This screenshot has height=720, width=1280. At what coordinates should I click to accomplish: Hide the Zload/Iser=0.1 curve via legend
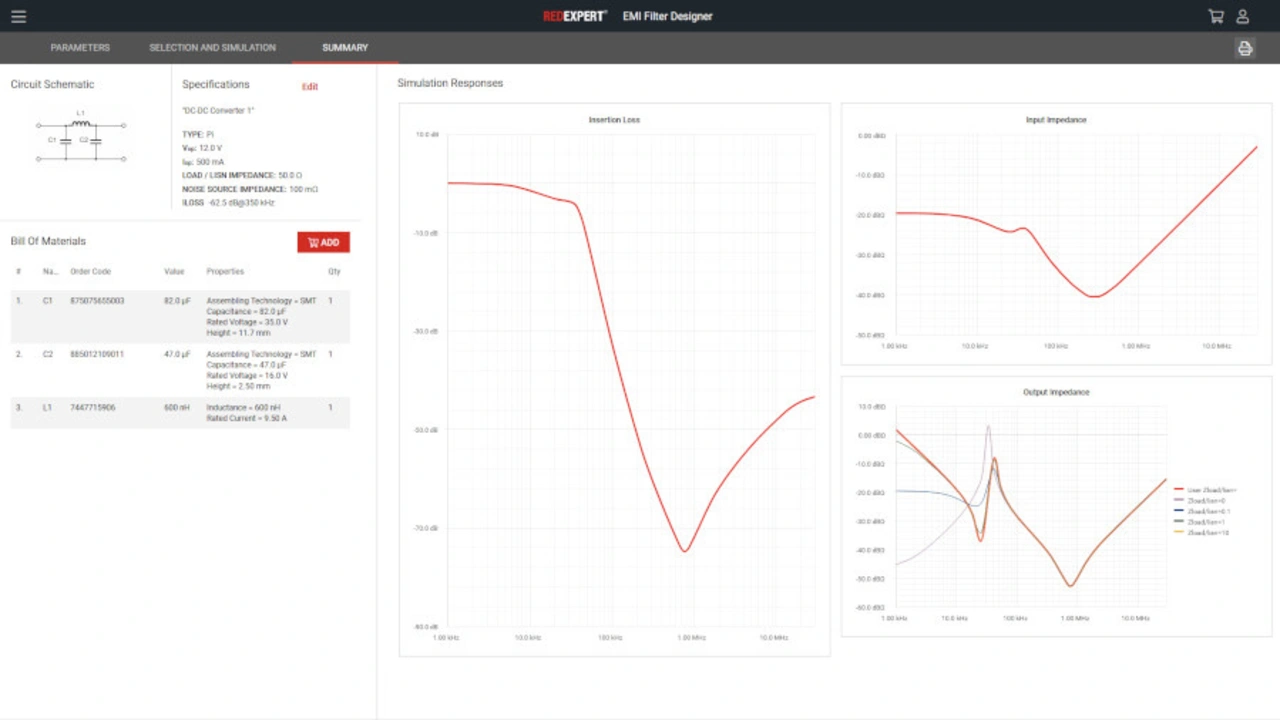[1207, 511]
